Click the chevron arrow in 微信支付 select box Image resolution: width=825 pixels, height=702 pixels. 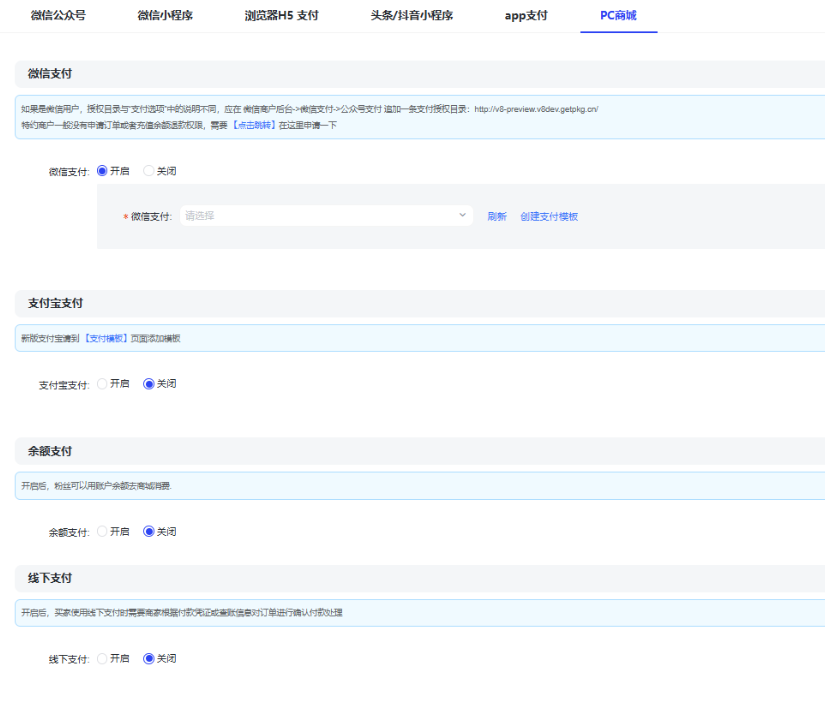coord(462,216)
